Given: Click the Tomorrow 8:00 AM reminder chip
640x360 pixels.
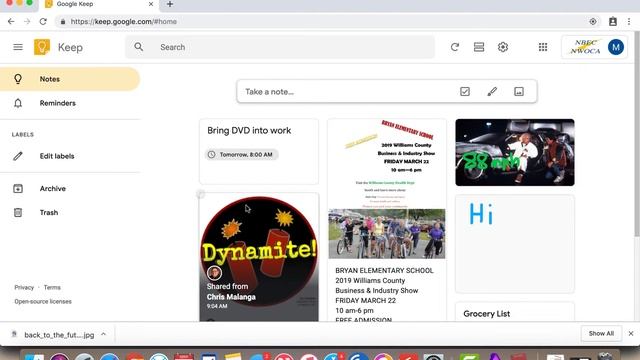Looking at the screenshot, I should [242, 155].
